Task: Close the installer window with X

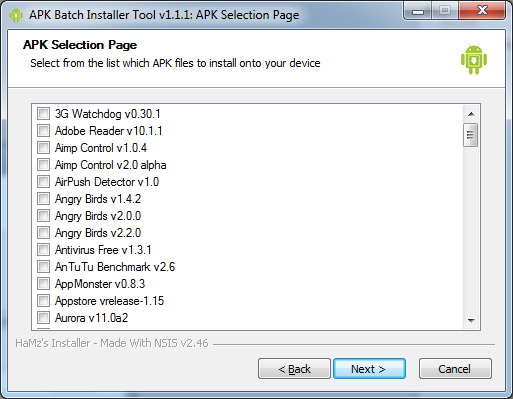Action: pos(482,11)
